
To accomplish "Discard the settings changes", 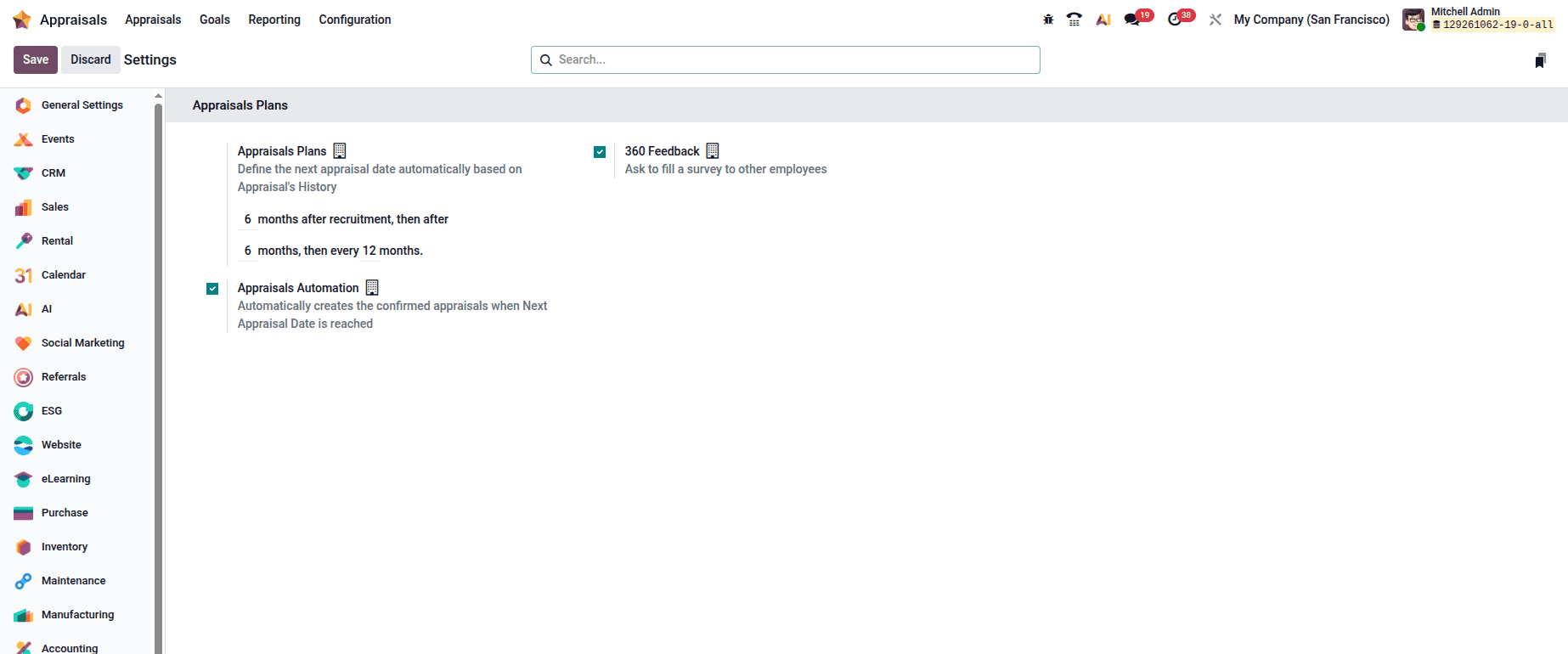I will [x=91, y=59].
